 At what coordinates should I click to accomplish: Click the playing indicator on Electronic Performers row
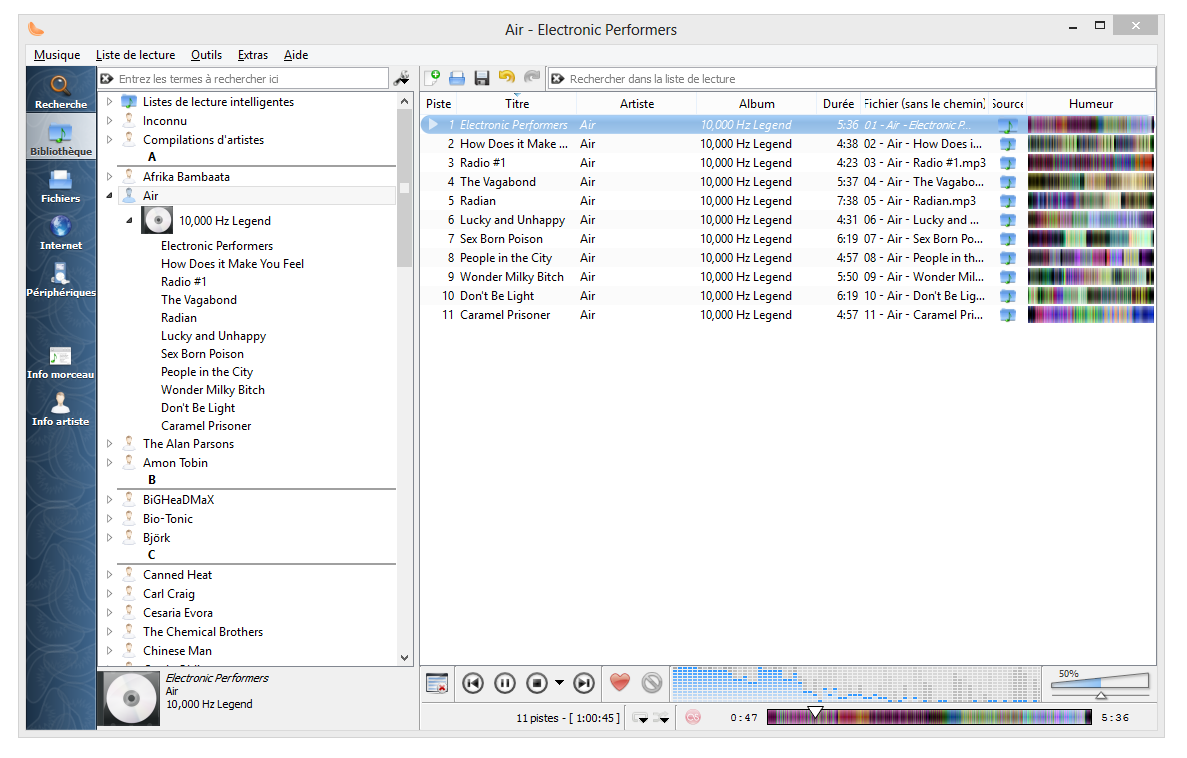click(433, 124)
